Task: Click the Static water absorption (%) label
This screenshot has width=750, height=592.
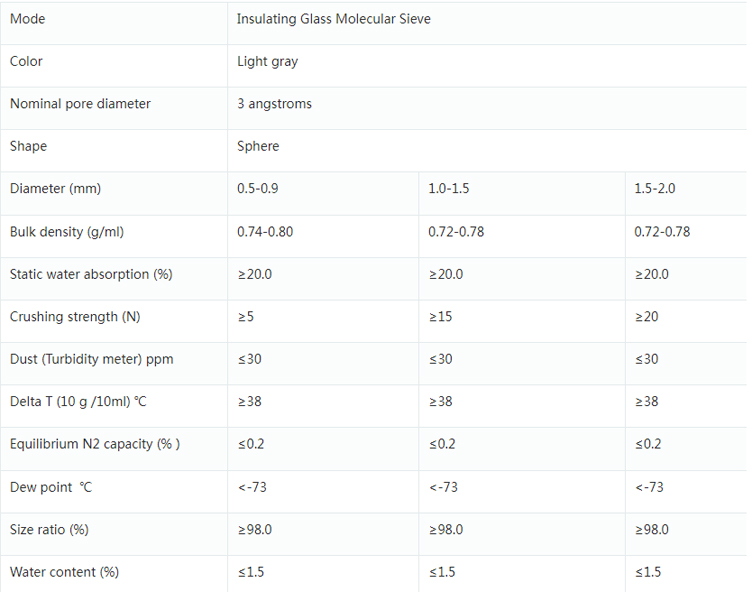Action: point(91,274)
